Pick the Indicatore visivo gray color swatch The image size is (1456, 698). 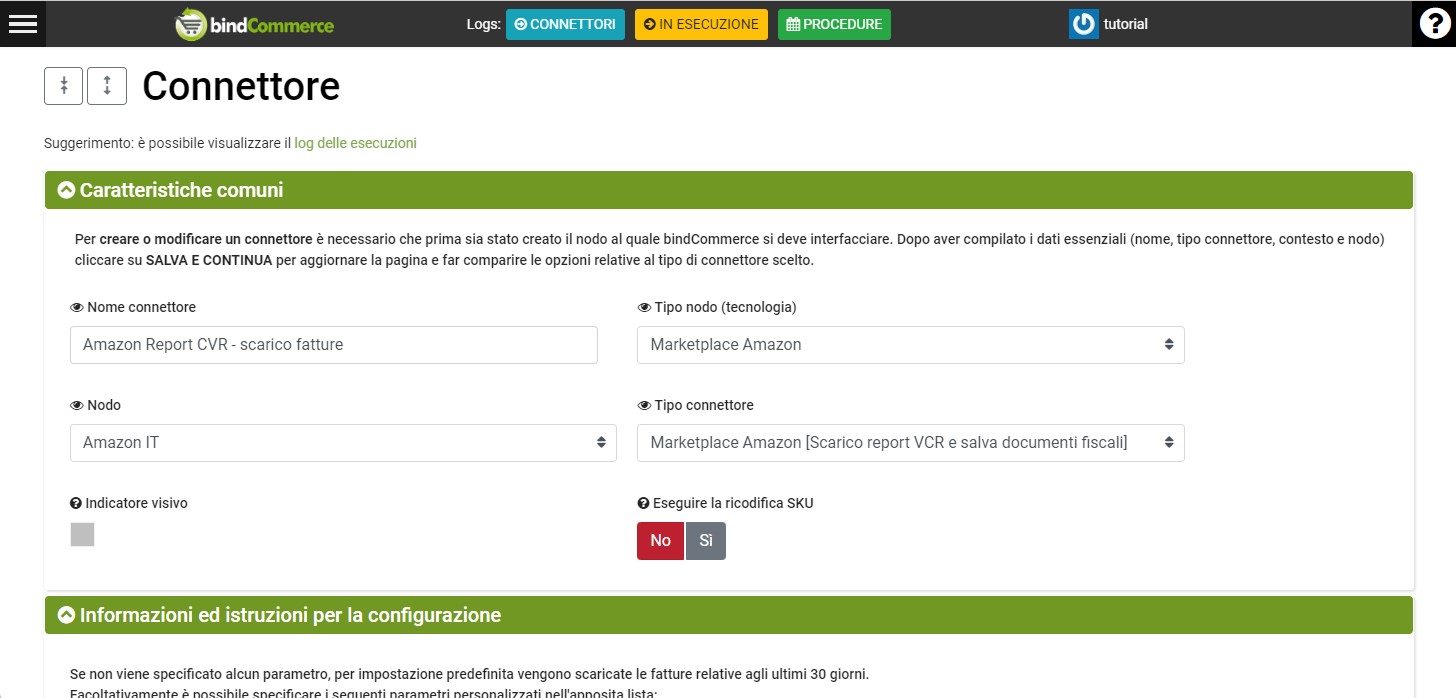click(82, 535)
